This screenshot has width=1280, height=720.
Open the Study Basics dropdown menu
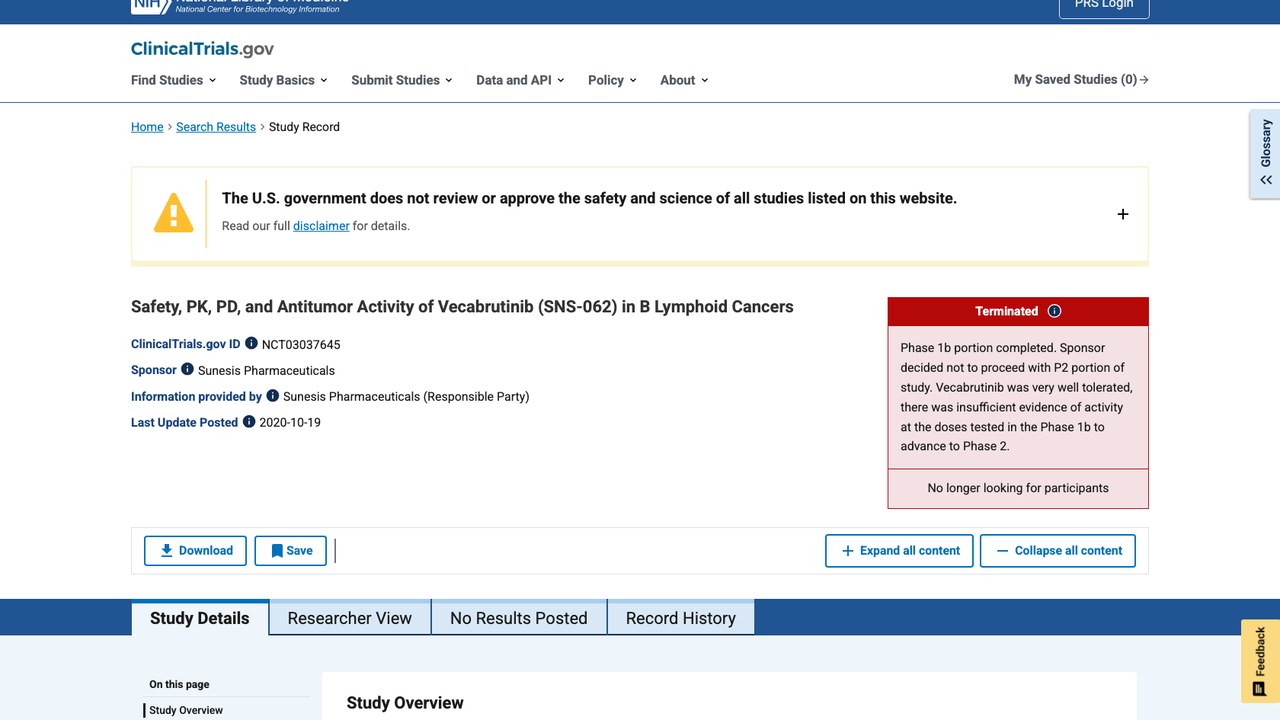coord(284,80)
